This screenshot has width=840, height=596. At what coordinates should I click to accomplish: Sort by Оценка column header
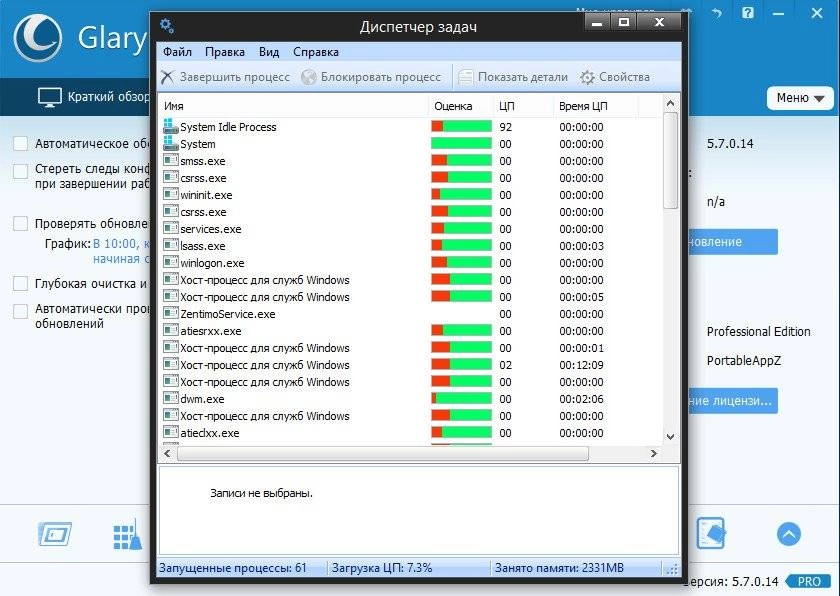click(x=461, y=106)
